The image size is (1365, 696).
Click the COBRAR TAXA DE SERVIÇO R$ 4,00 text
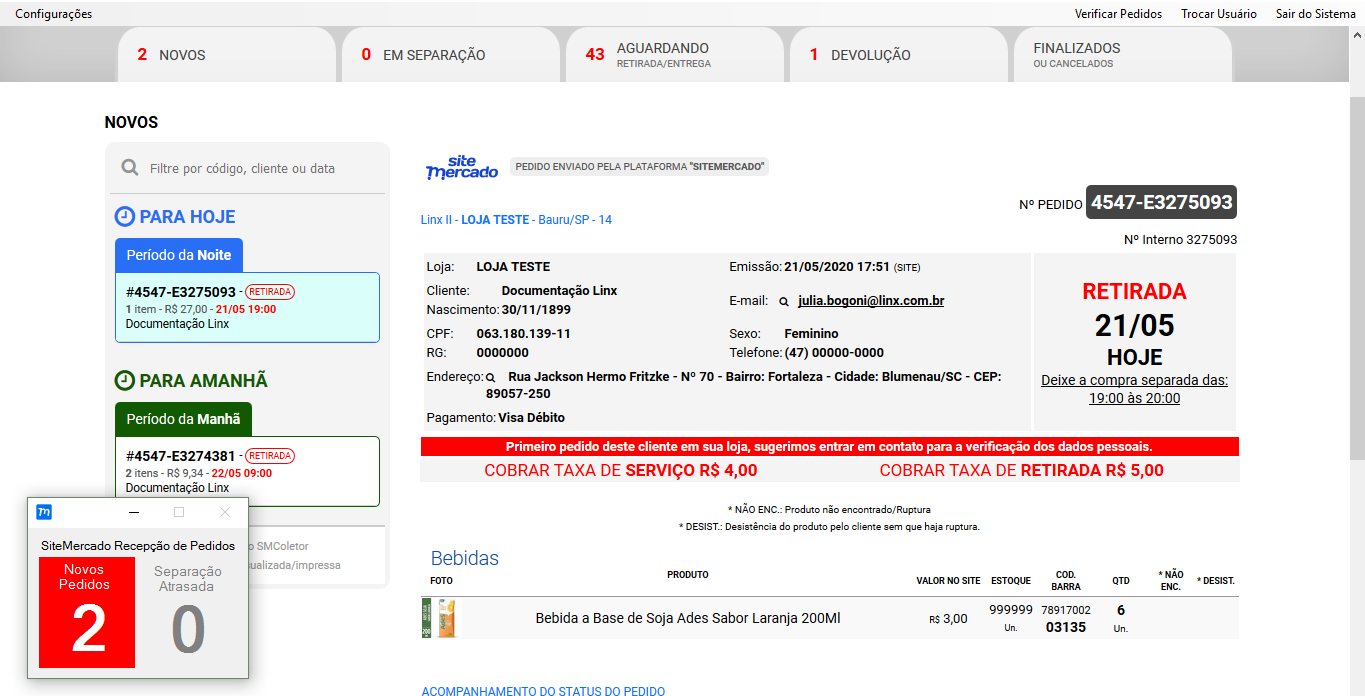pos(621,470)
